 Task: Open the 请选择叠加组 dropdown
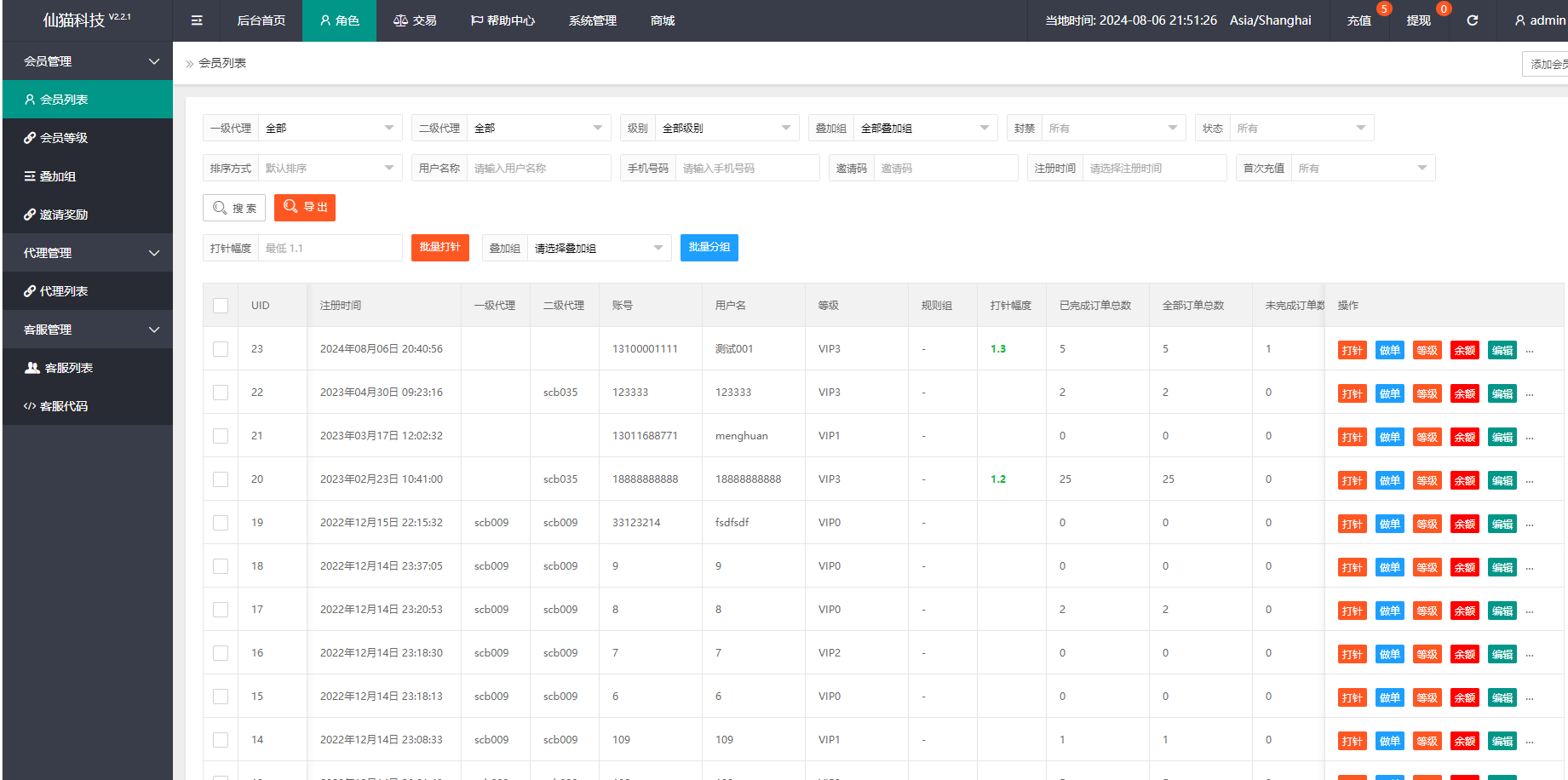tap(600, 249)
